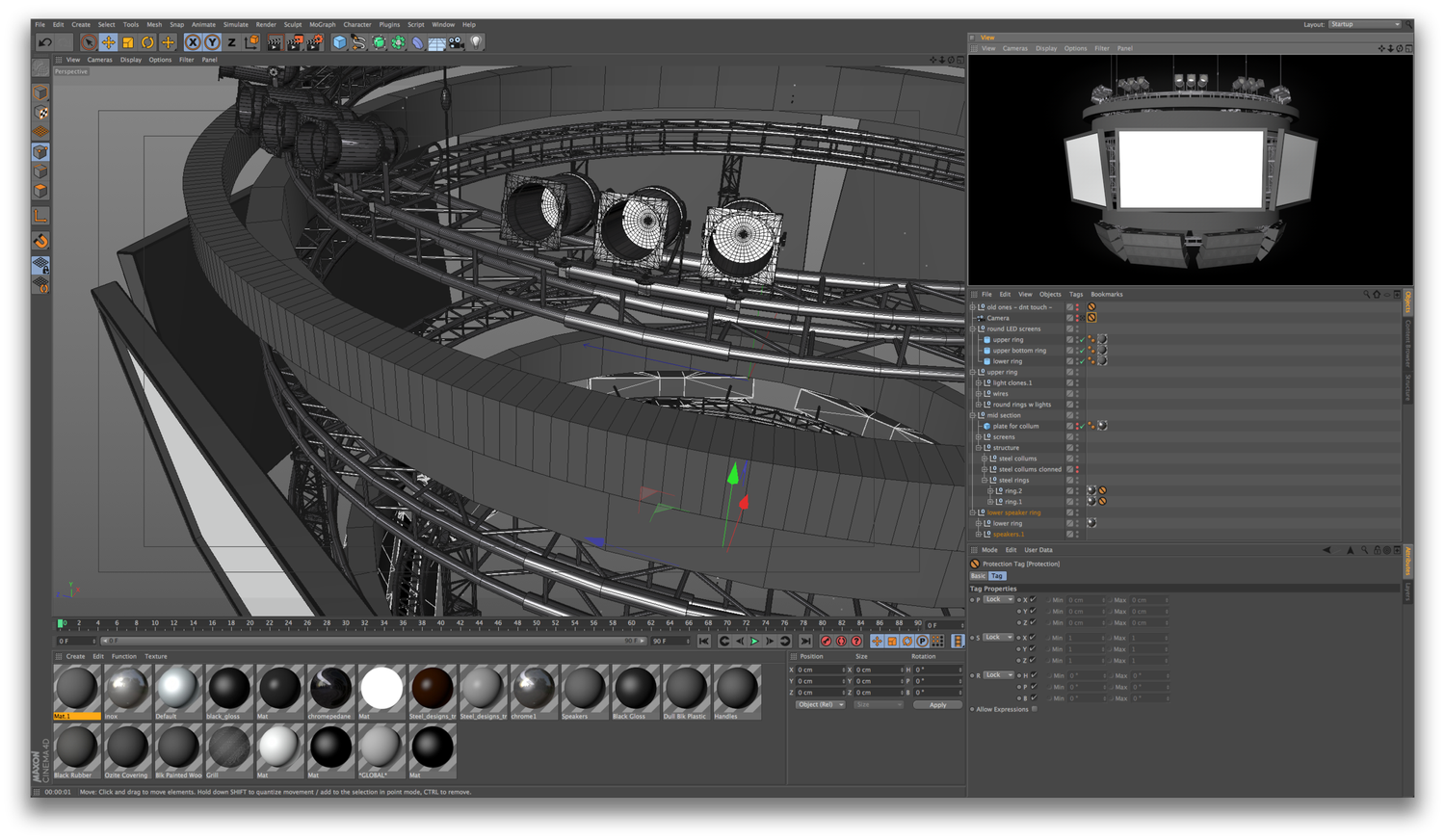1445x840 pixels.
Task: Click the green NURBS generator icon
Action: [x=379, y=42]
